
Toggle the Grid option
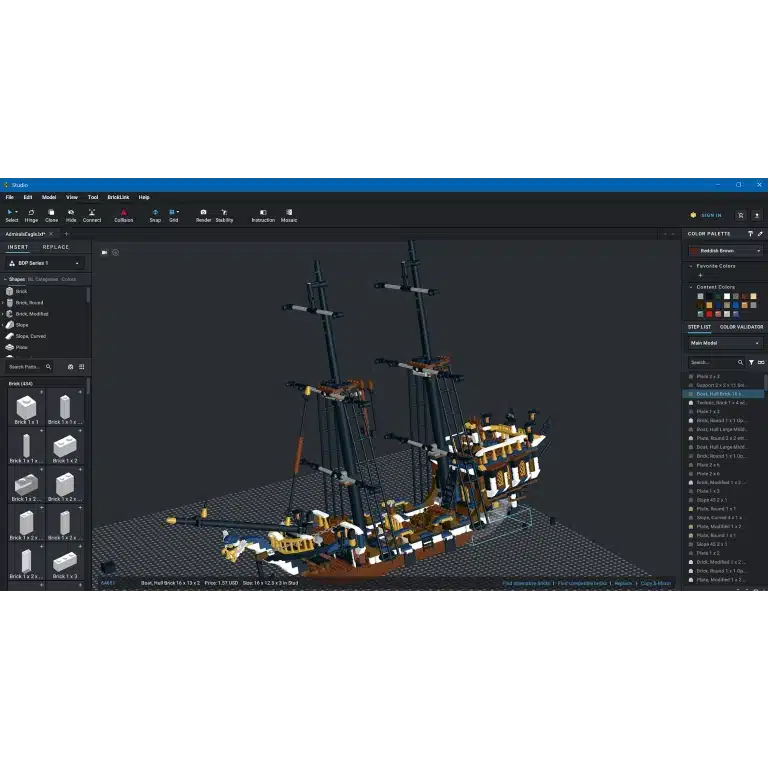click(172, 216)
